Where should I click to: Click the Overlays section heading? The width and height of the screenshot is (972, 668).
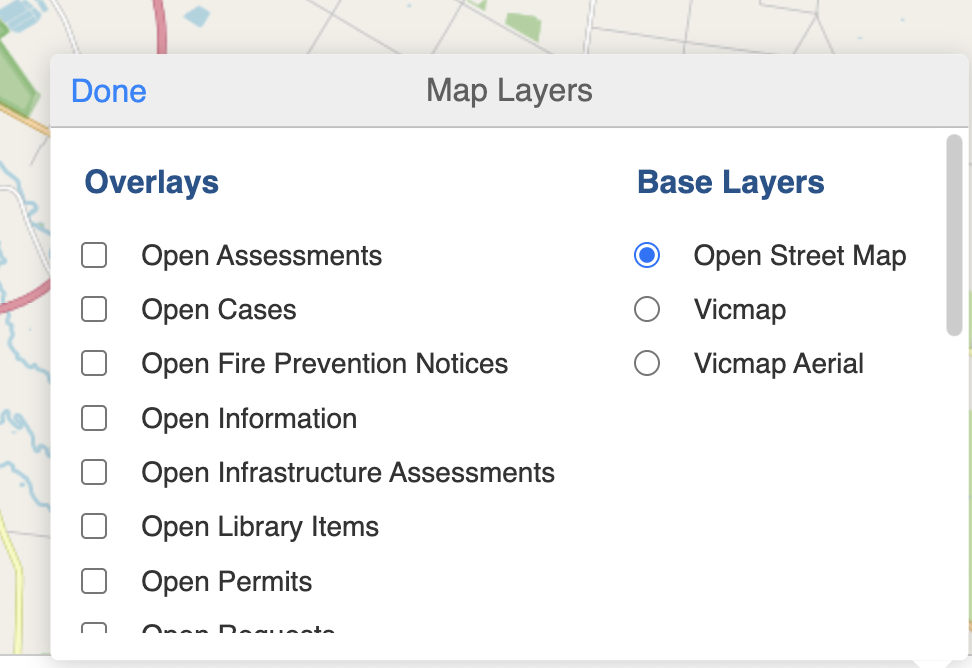pos(151,182)
